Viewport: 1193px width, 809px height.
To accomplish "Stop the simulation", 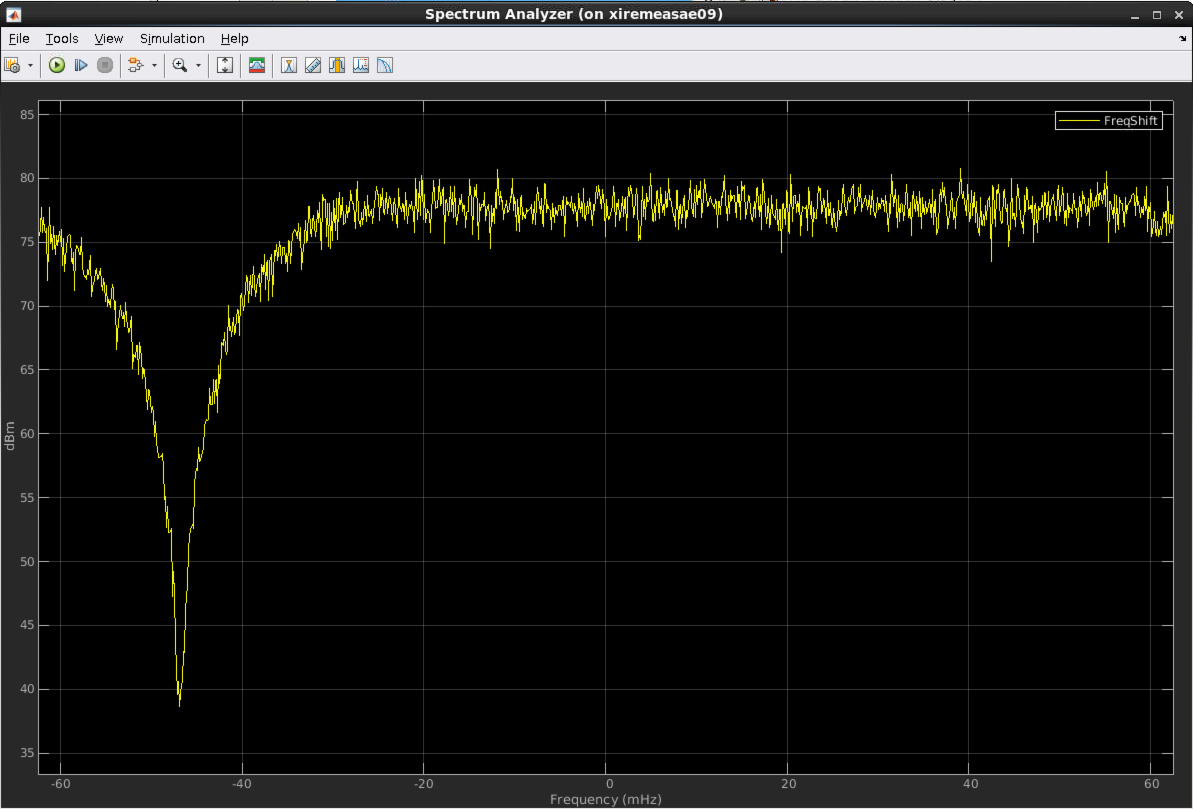I will [105, 65].
